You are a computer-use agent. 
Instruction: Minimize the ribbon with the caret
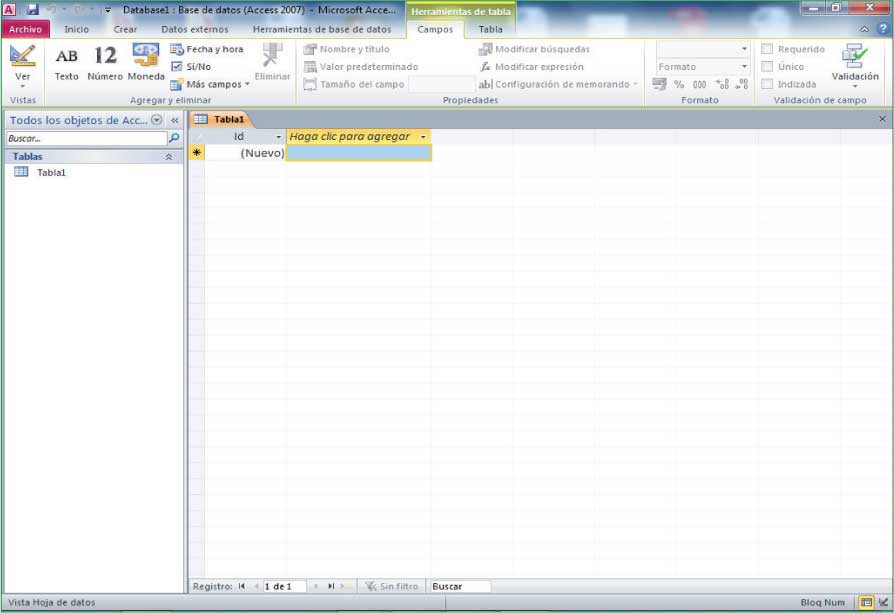pos(864,29)
